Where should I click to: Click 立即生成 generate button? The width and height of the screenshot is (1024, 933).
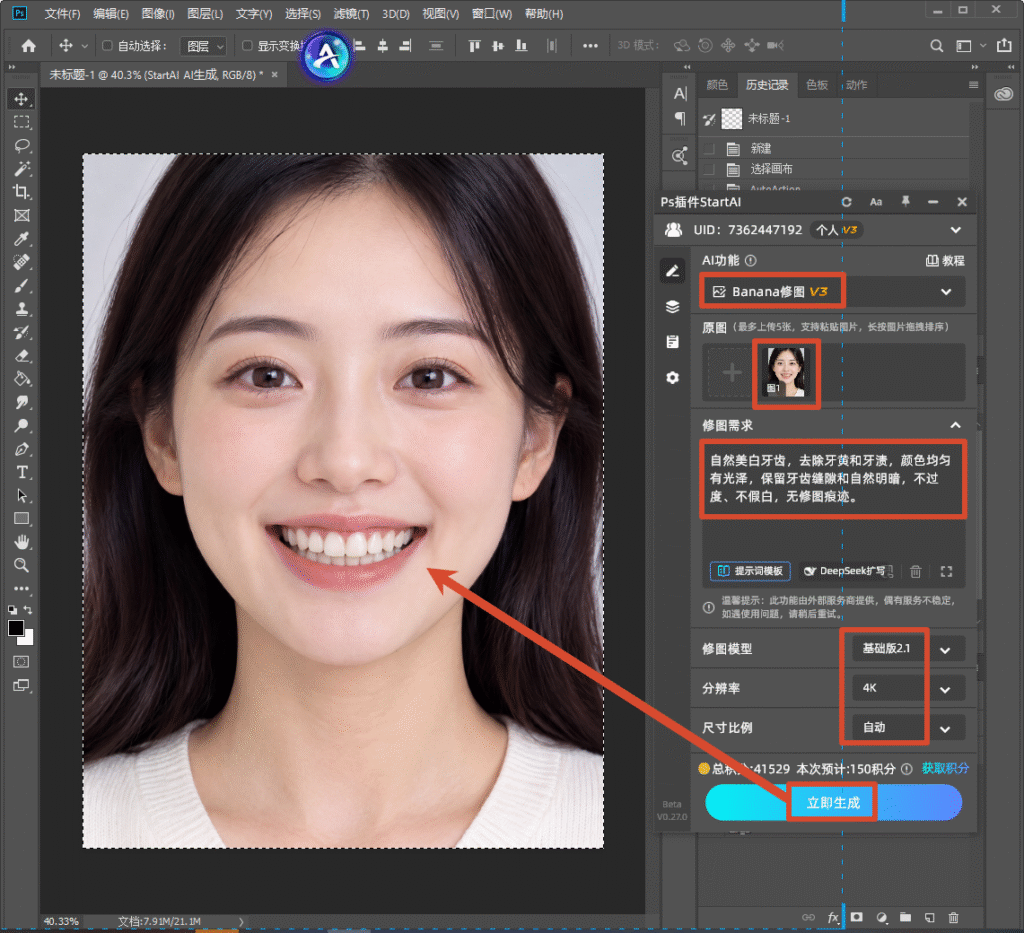(x=833, y=802)
